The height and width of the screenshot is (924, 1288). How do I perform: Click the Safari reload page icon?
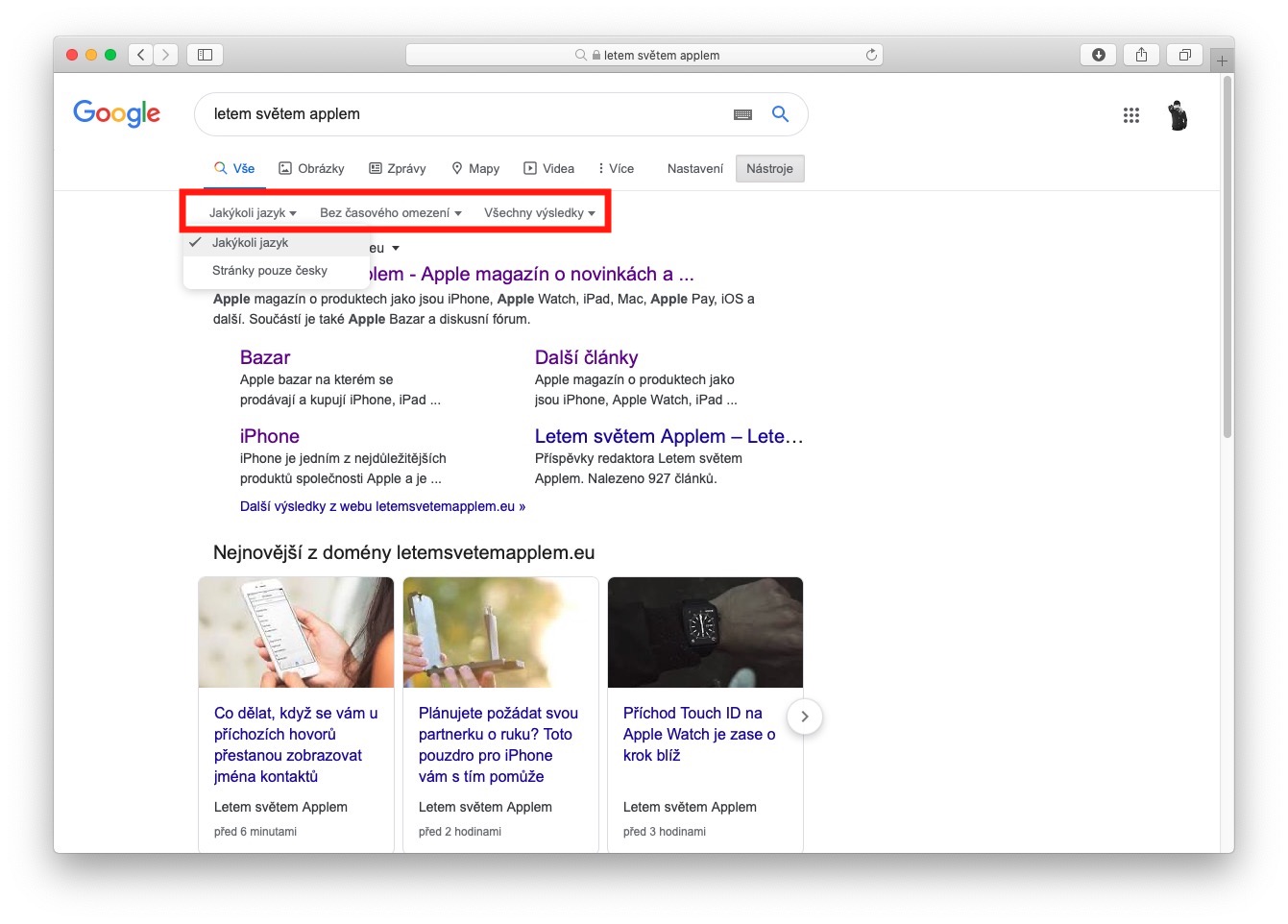pyautogui.click(x=871, y=55)
